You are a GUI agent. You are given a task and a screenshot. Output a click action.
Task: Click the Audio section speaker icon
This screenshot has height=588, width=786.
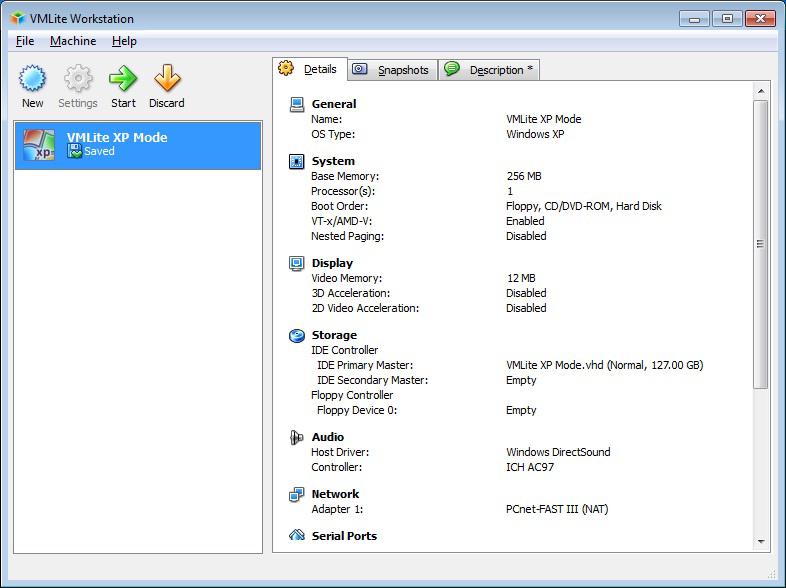[297, 437]
